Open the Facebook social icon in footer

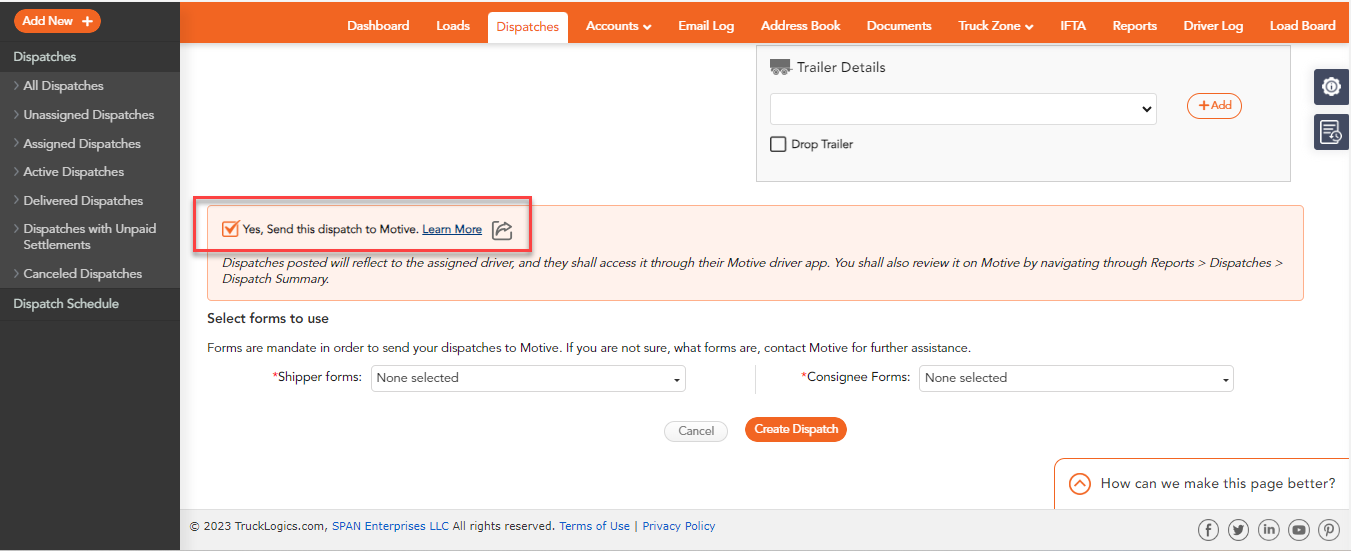click(1208, 530)
